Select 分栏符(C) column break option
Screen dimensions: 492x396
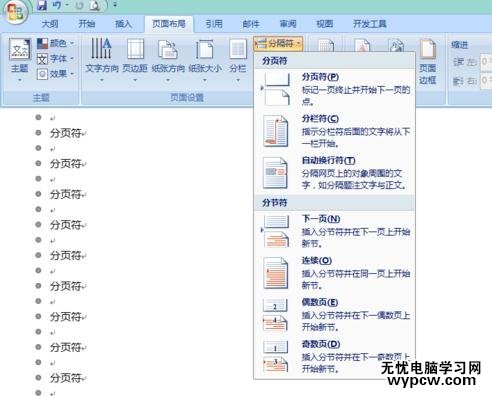[334, 131]
